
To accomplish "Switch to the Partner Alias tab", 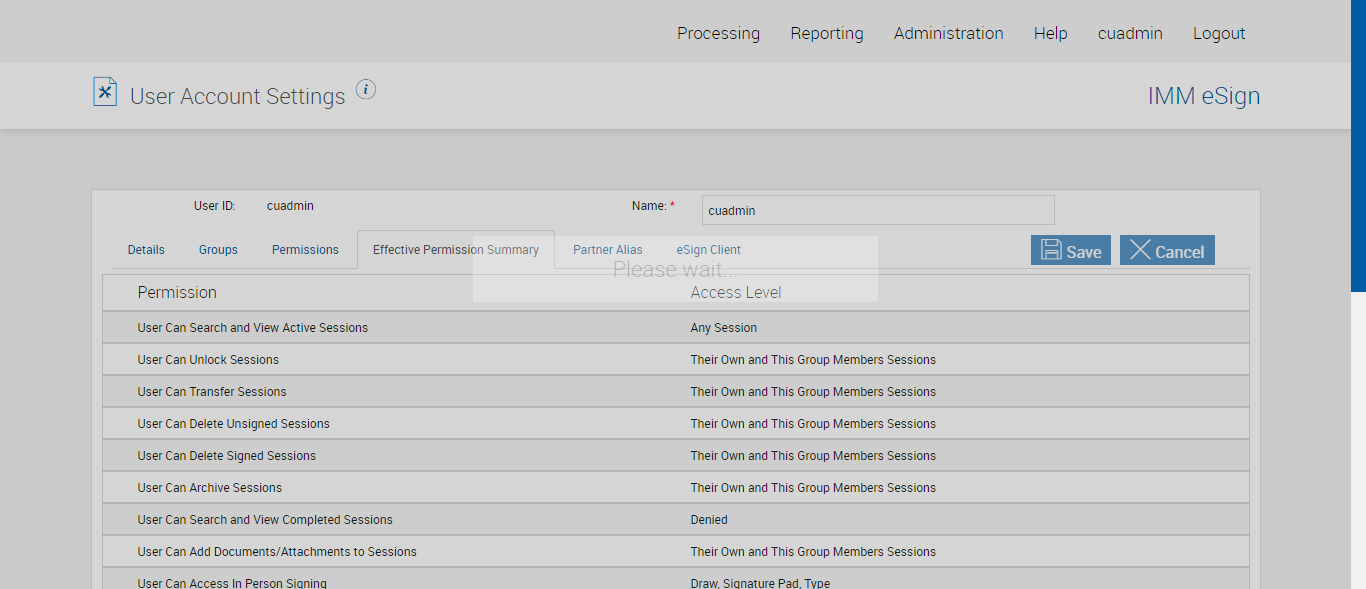I will coord(608,250).
